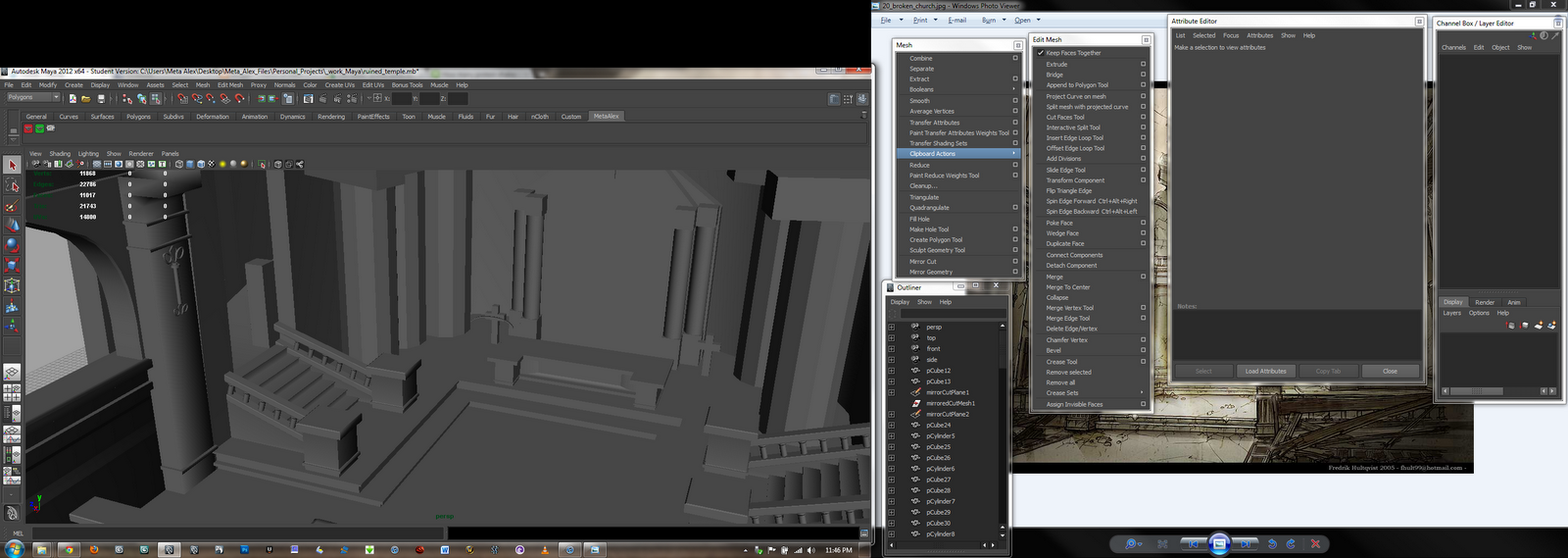
Task: Open option box for Triangulate's neighbor Quadrangulate
Action: point(1015,208)
